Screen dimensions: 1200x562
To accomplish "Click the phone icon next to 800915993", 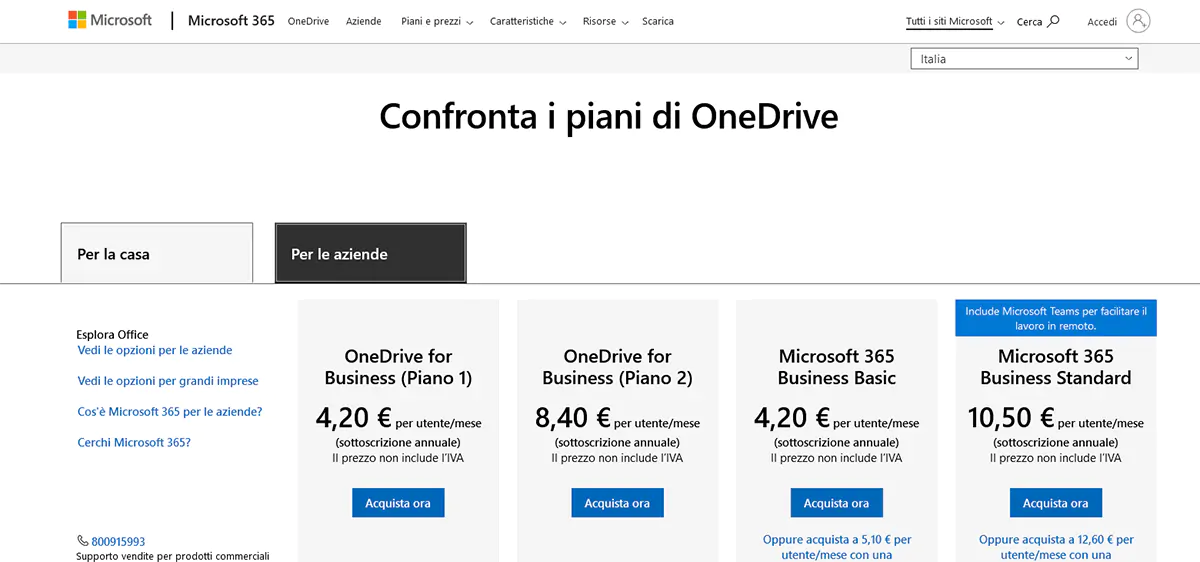I will click(x=82, y=541).
